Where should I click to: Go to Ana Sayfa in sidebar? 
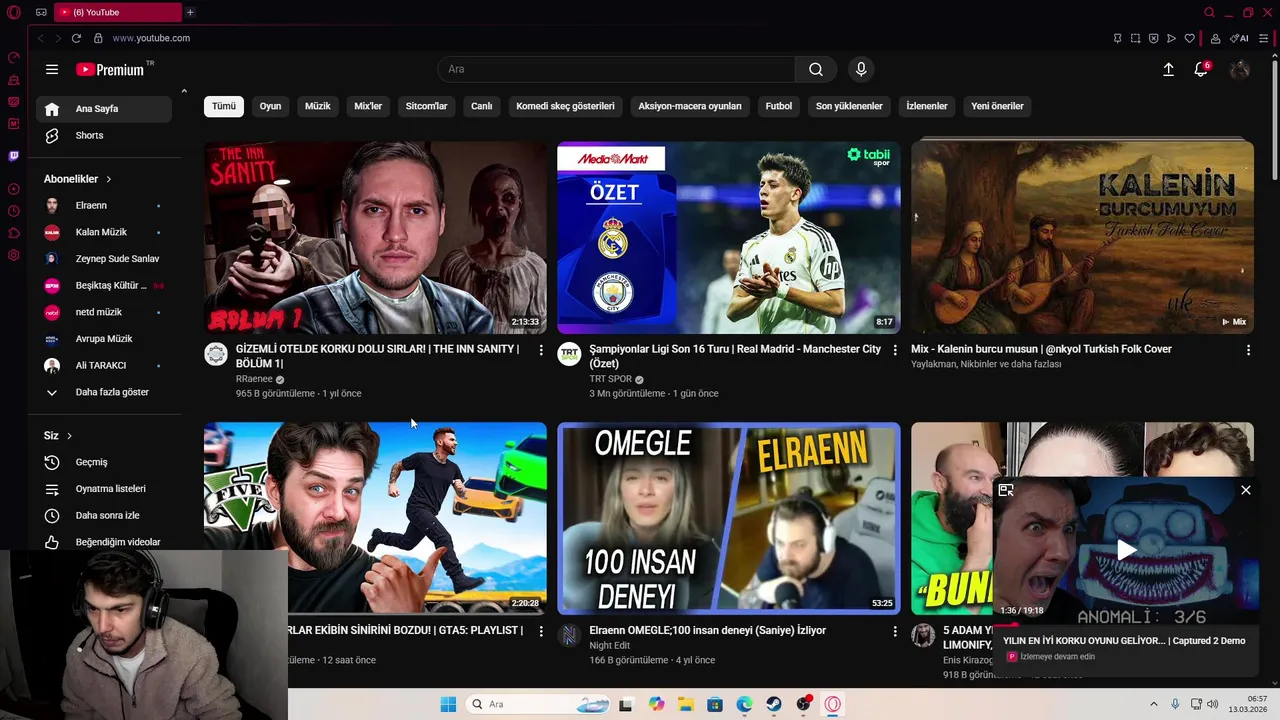click(104, 109)
